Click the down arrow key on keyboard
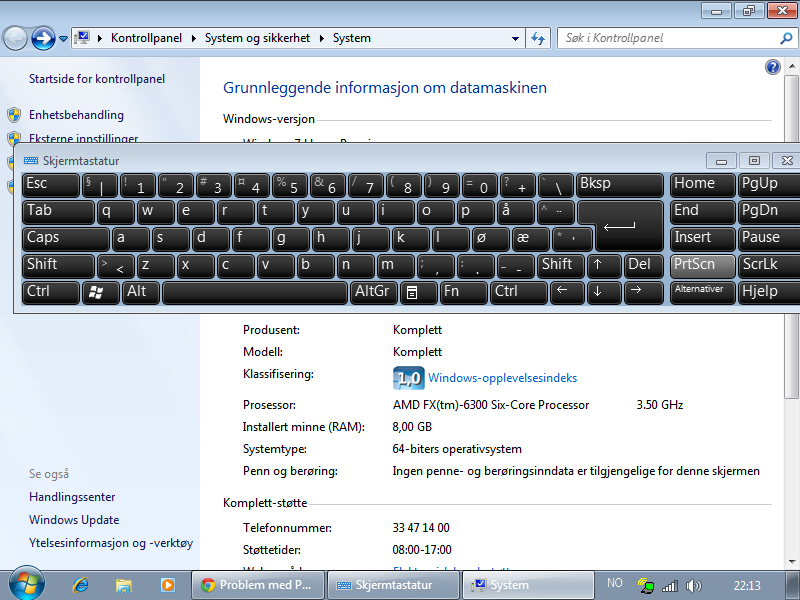This screenshot has height=600, width=800. [x=604, y=293]
